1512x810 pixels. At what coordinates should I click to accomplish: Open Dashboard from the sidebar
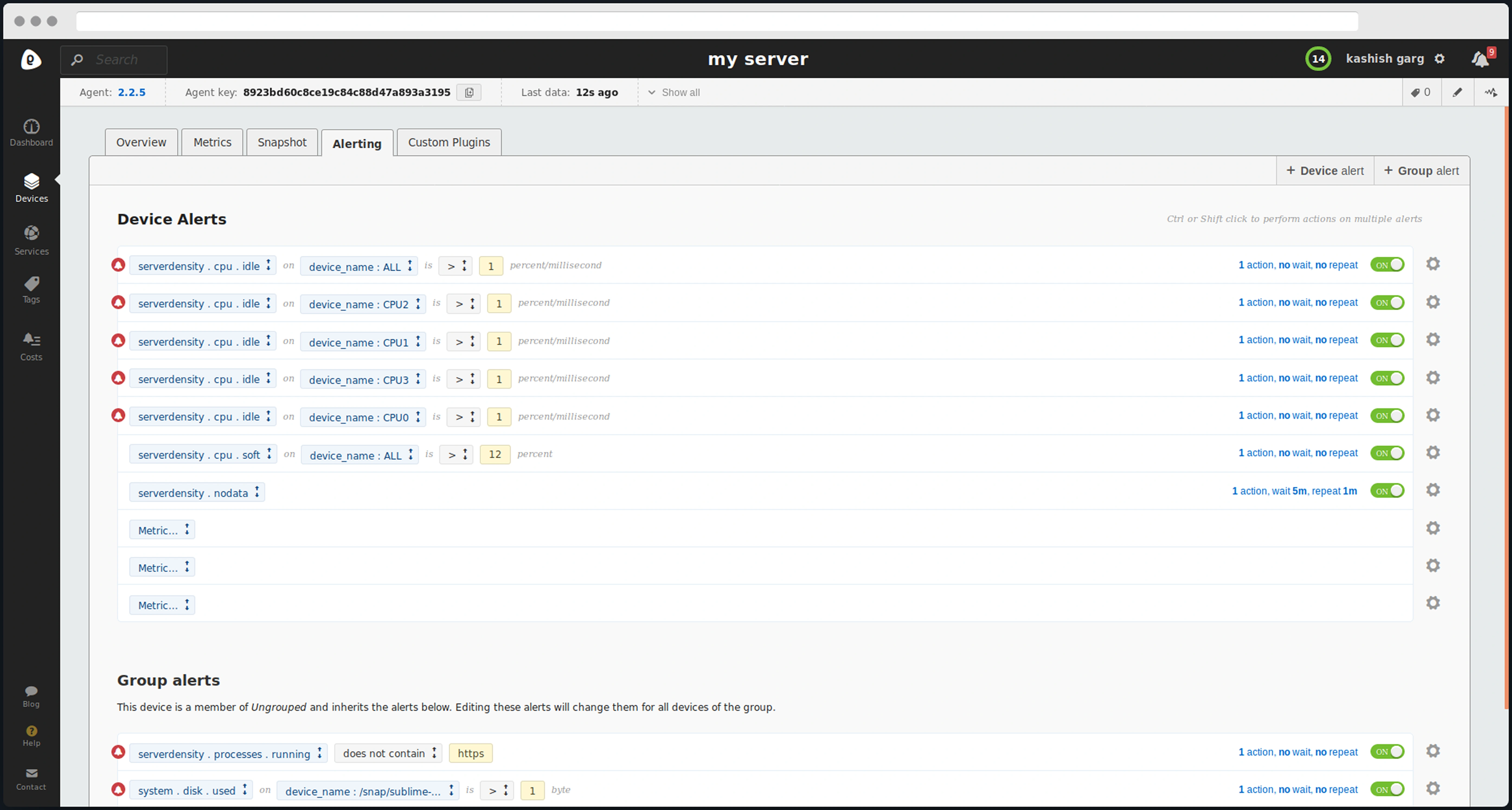click(31, 133)
